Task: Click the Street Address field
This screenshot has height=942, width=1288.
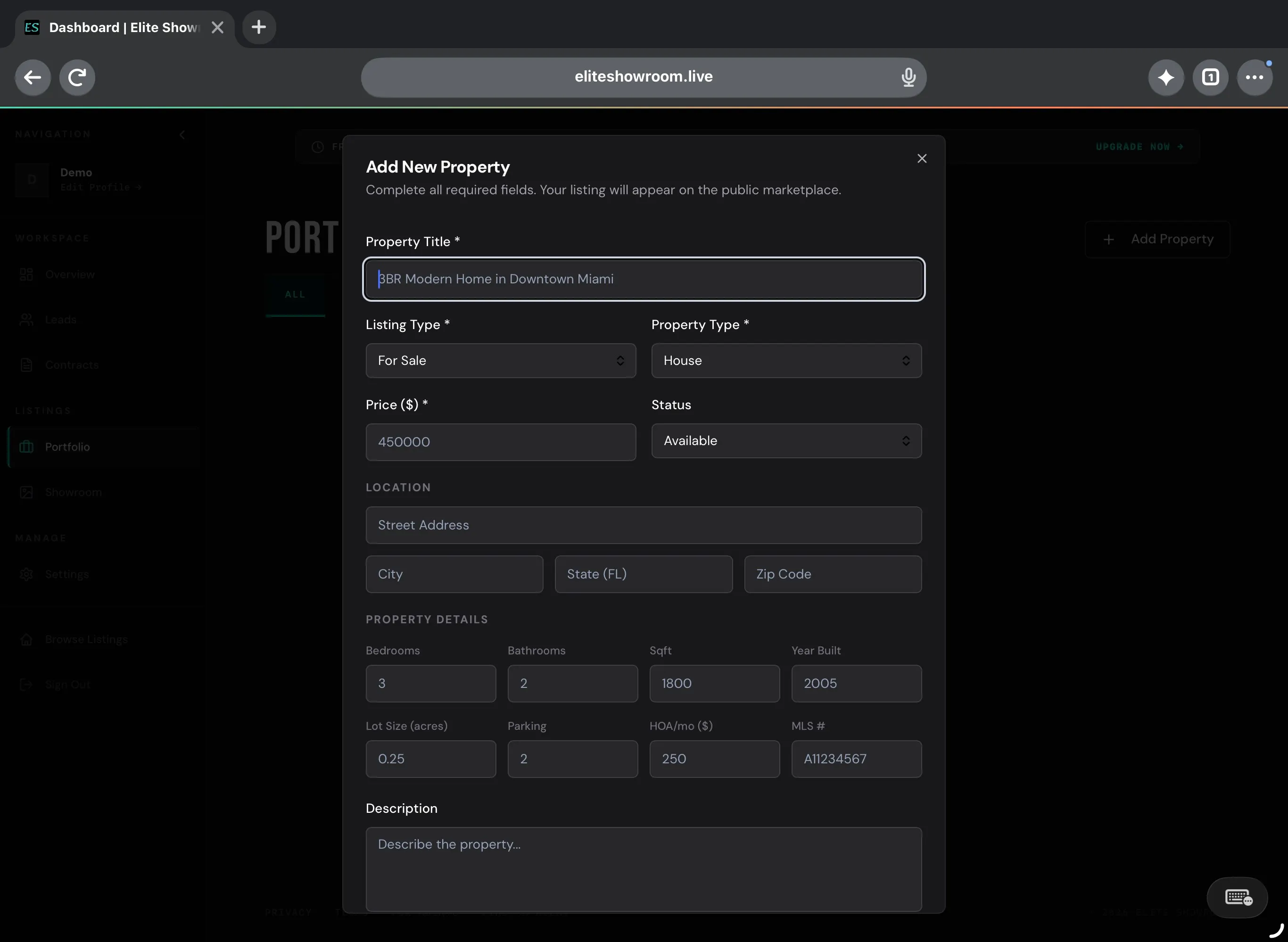Action: click(x=644, y=525)
